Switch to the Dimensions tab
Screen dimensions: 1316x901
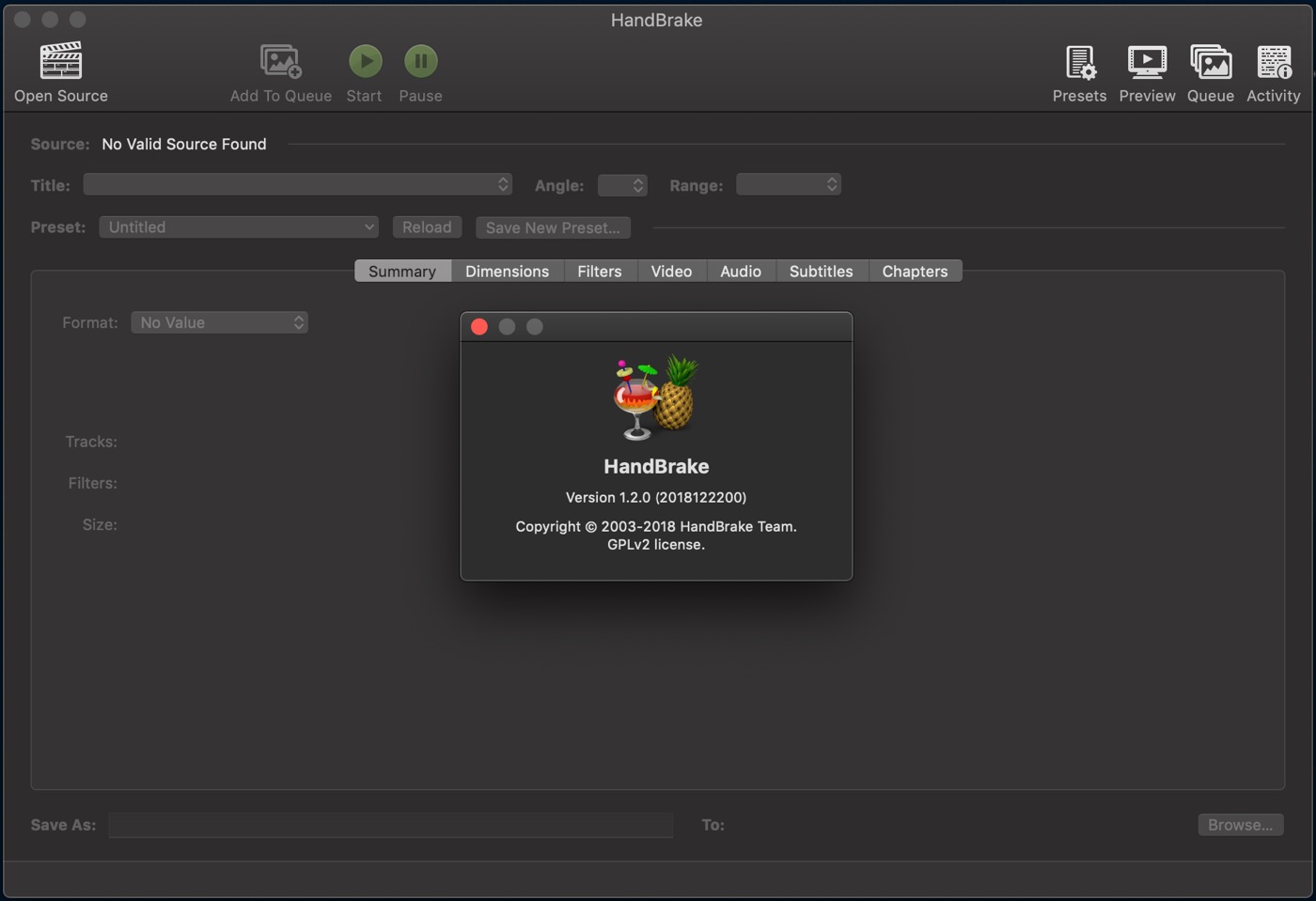pos(508,271)
